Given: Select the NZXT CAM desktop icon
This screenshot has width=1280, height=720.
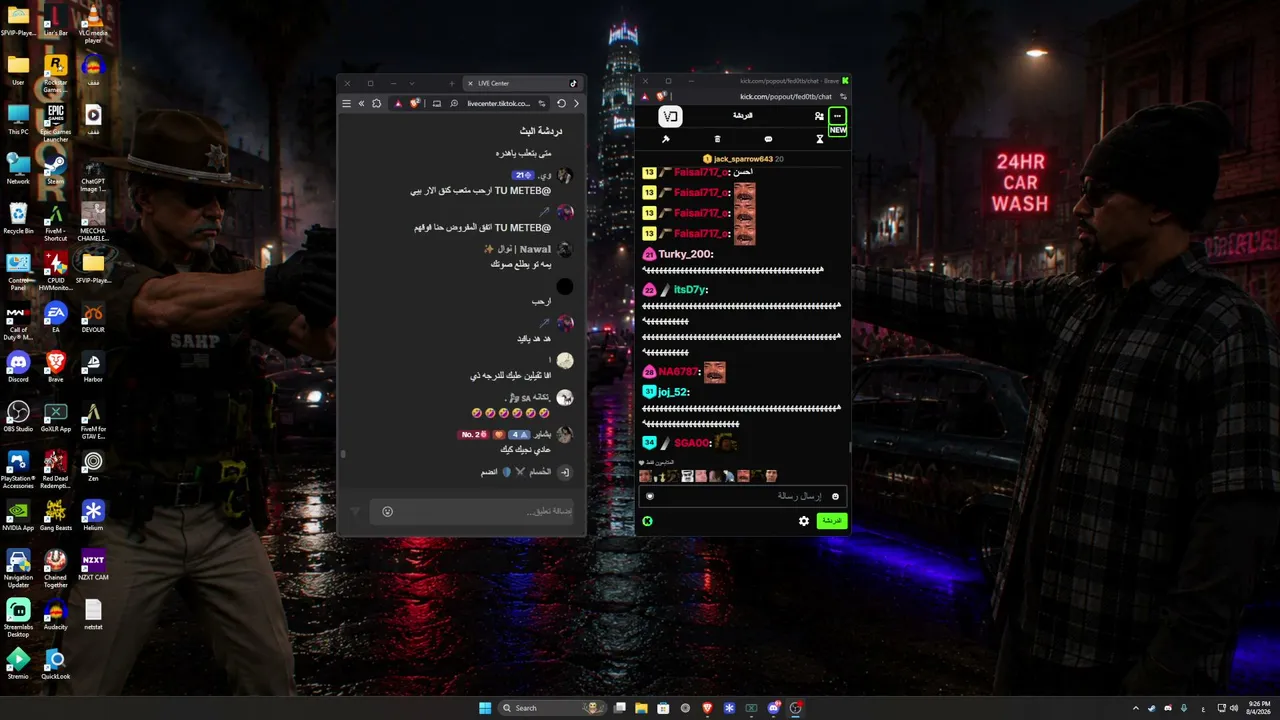Looking at the screenshot, I should 93,564.
